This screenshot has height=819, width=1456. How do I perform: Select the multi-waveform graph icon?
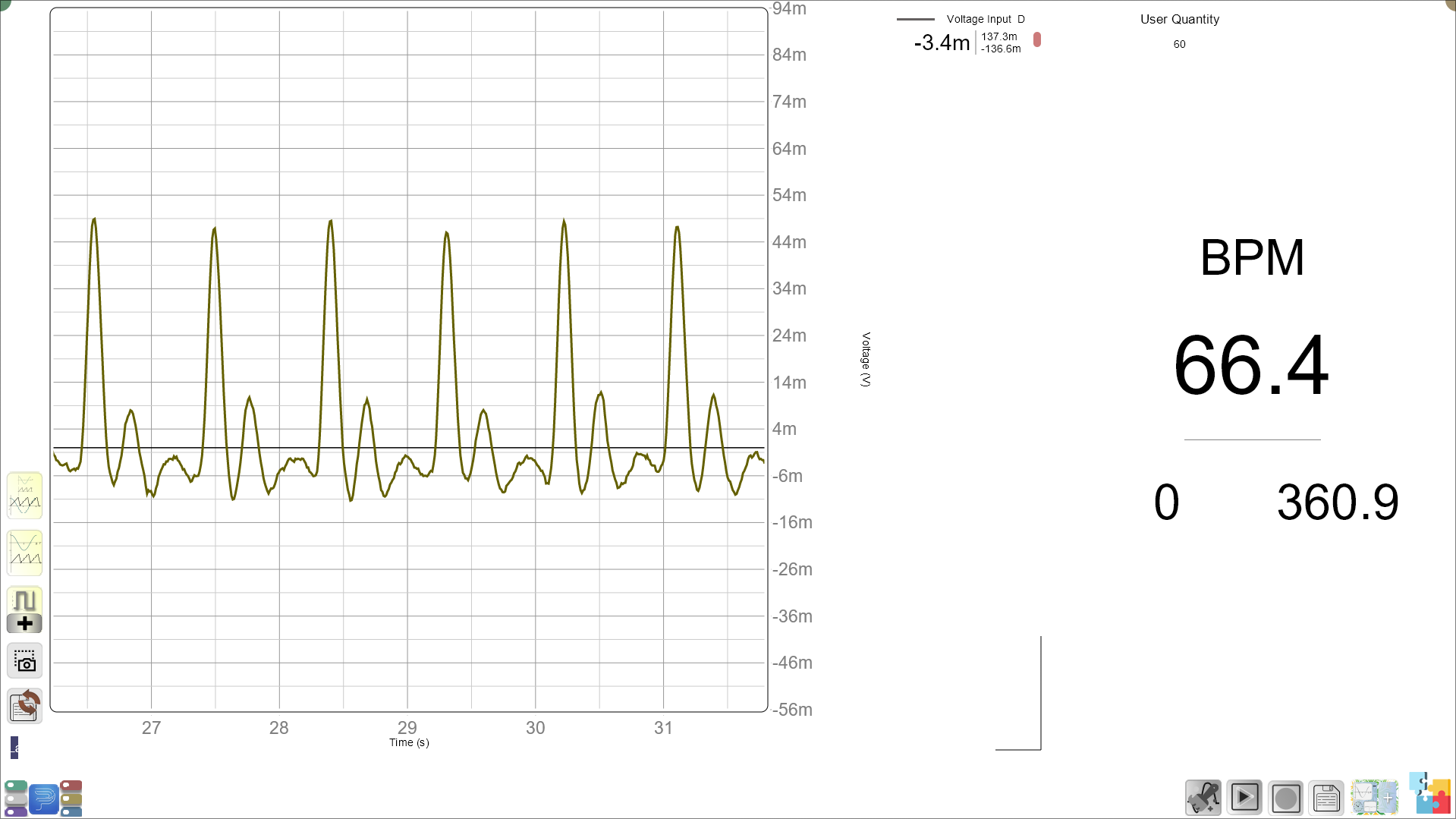click(24, 496)
